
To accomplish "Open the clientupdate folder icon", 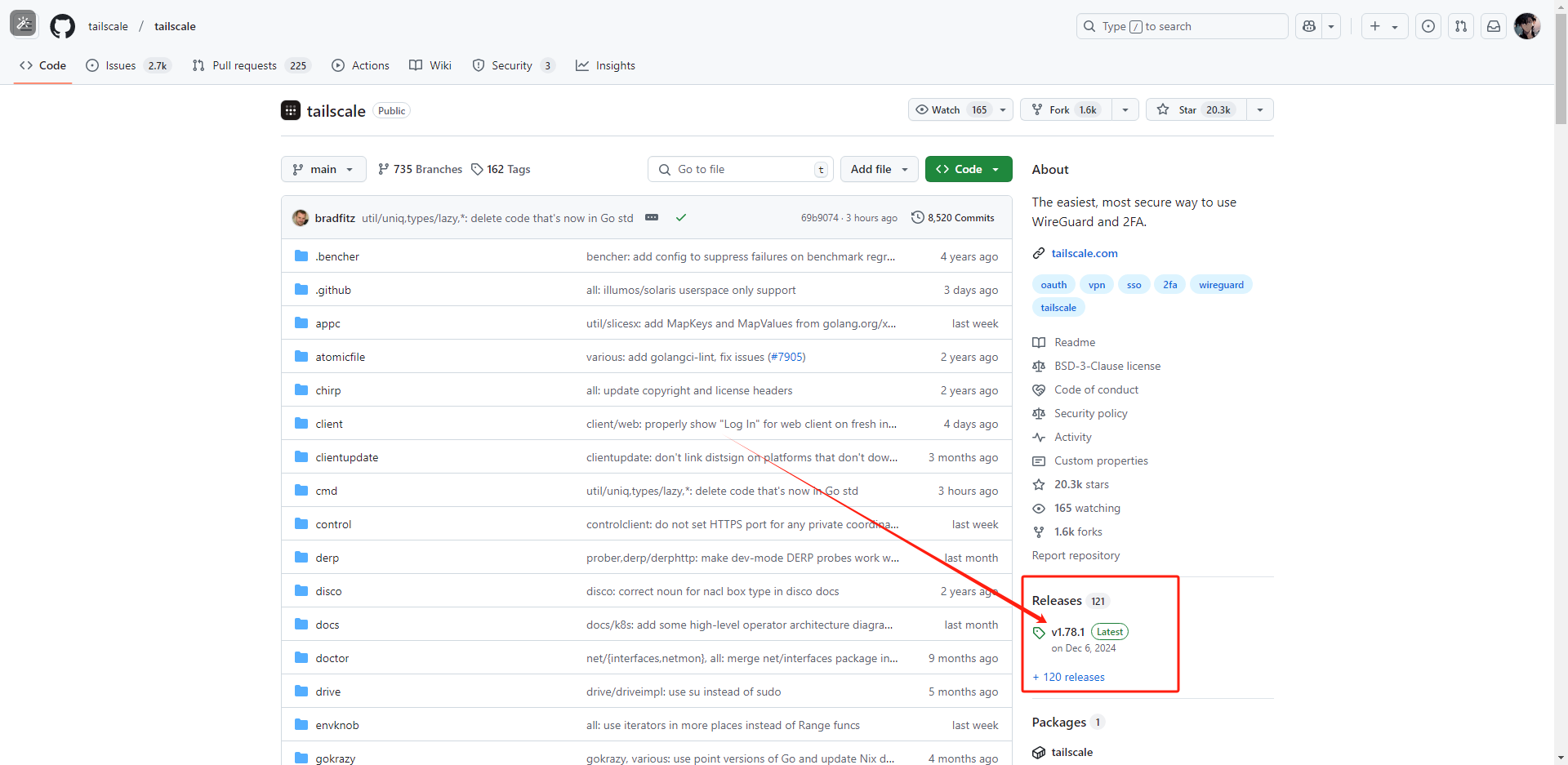I will pyautogui.click(x=301, y=456).
